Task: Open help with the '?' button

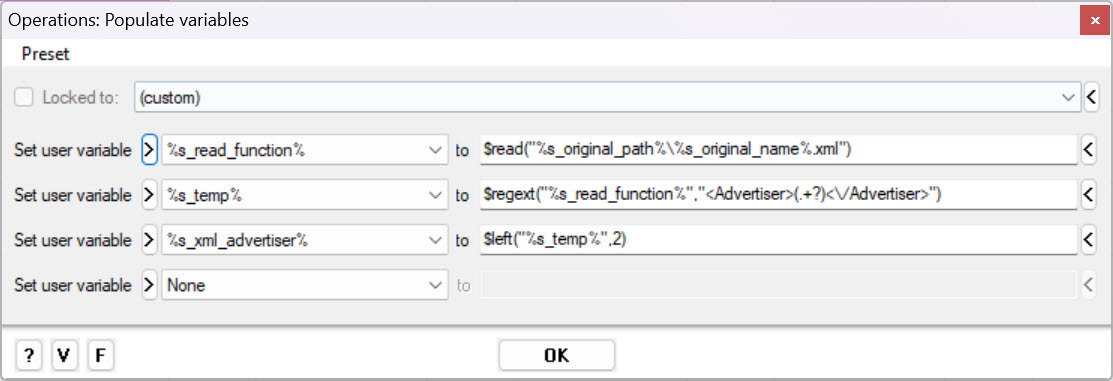Action: [28, 355]
